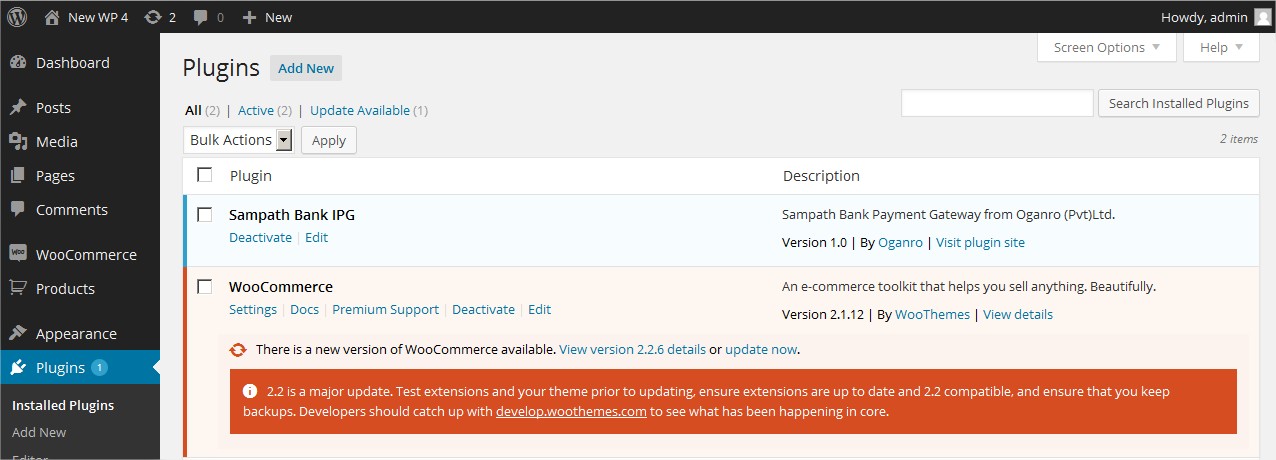Click the WooCommerce logo icon in sidebar
Screen dimensions: 1276x460
tap(18, 254)
